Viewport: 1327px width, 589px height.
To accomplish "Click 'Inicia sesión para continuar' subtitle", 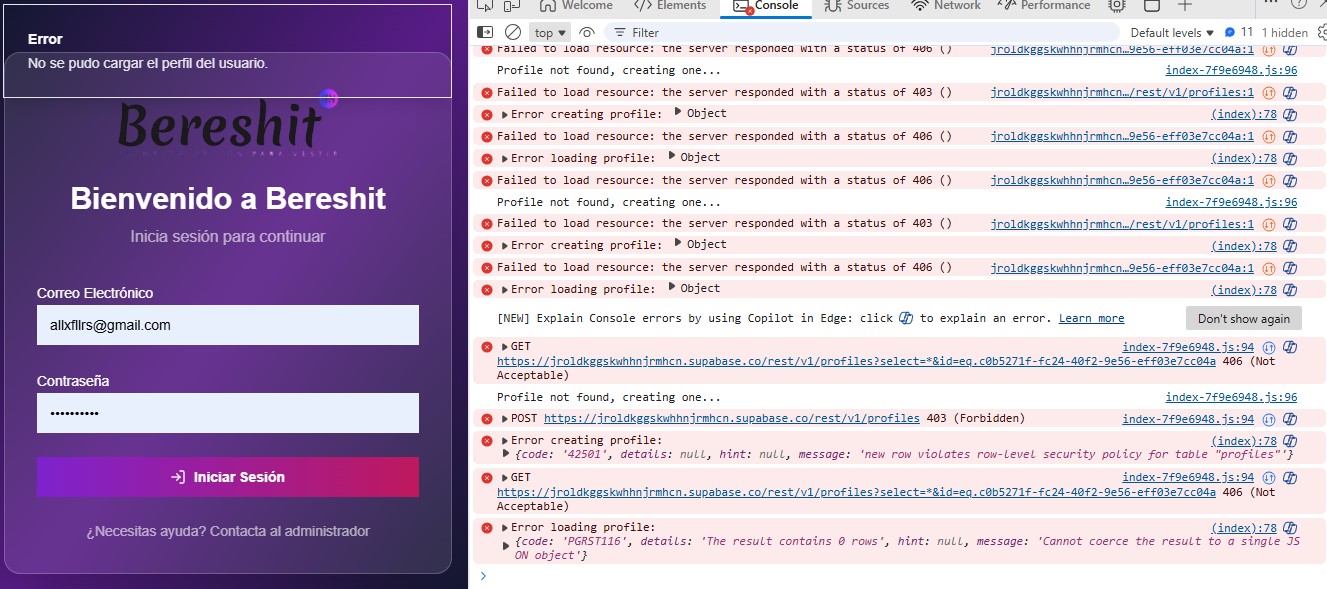I will (228, 237).
